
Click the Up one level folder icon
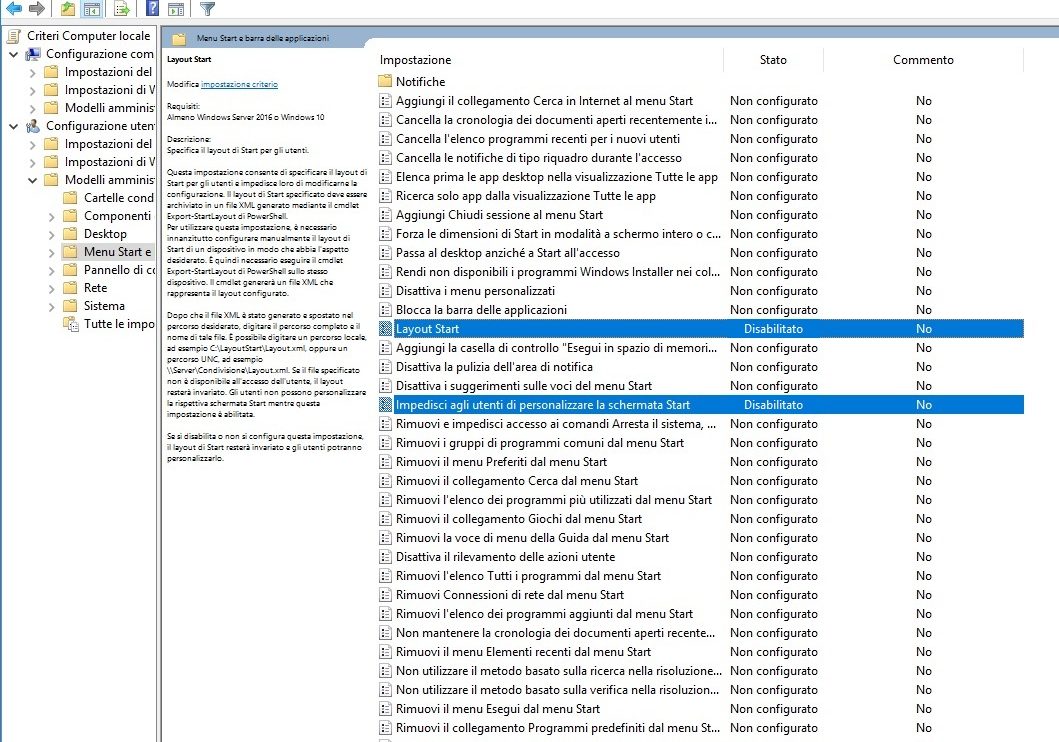click(67, 9)
